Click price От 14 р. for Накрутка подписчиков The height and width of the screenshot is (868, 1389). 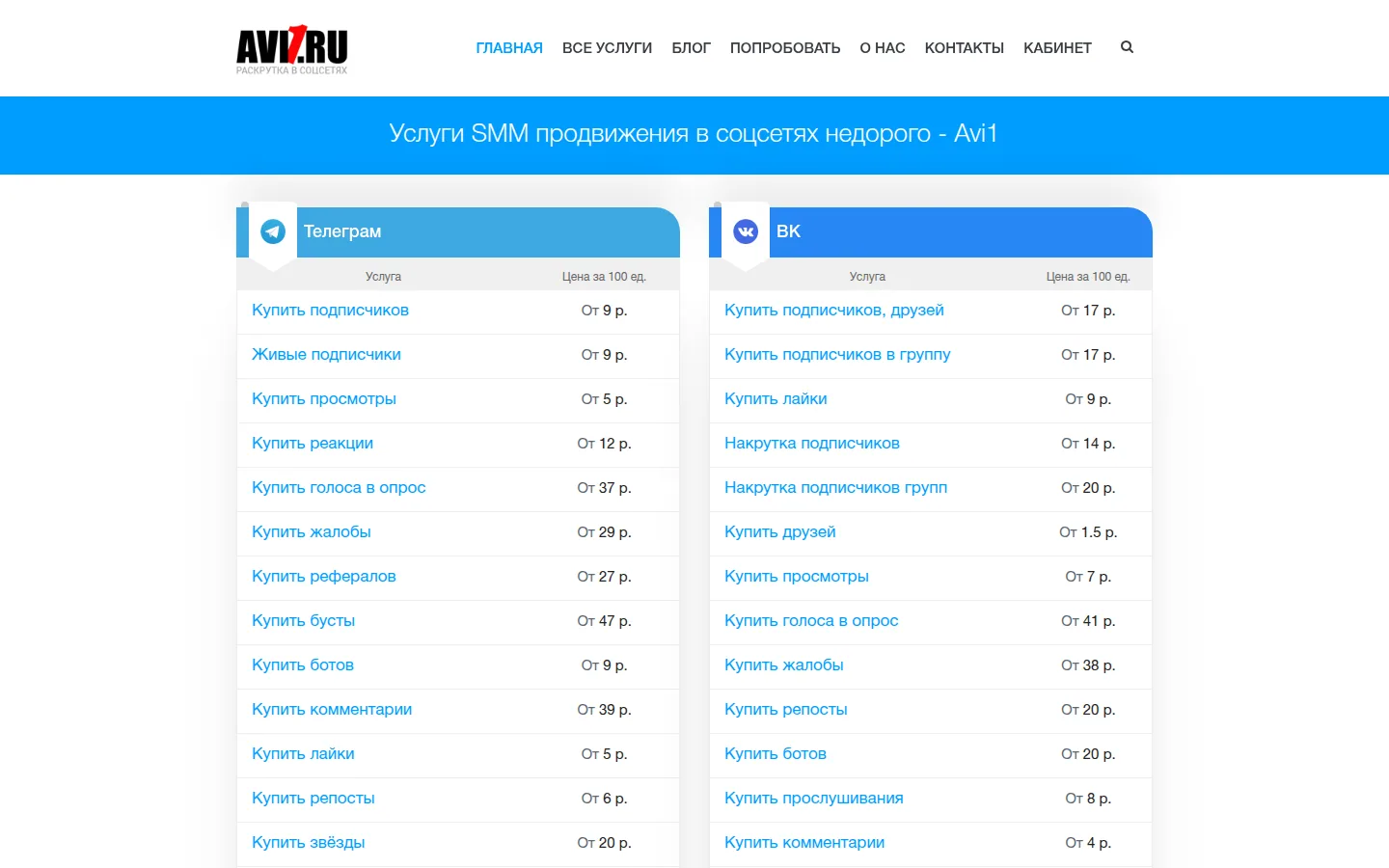coord(1088,444)
